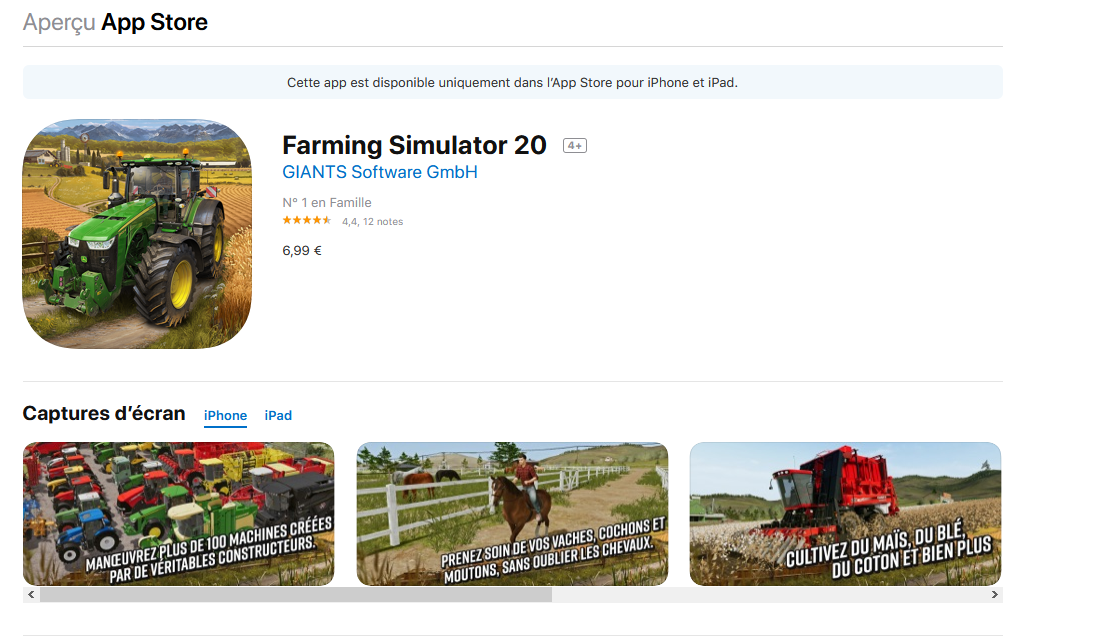This screenshot has height=636, width=1107.
Task: Click the orange star rating icons
Action: click(306, 221)
